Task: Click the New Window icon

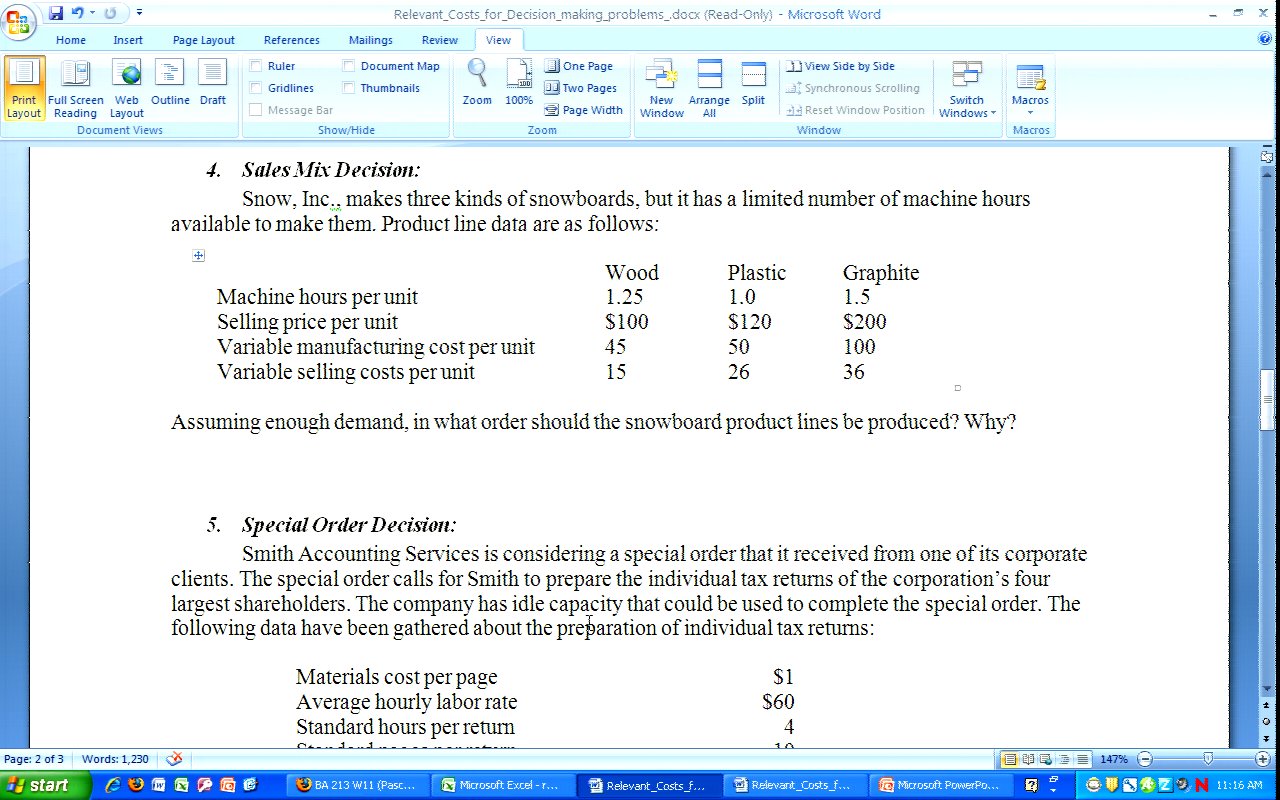Action: [661, 88]
